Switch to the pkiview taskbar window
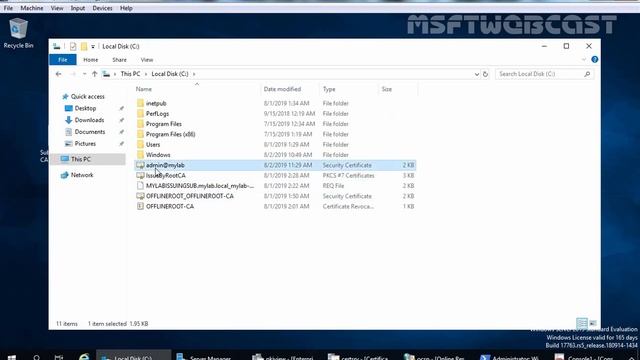This screenshot has width=640, height=360. [283, 357]
